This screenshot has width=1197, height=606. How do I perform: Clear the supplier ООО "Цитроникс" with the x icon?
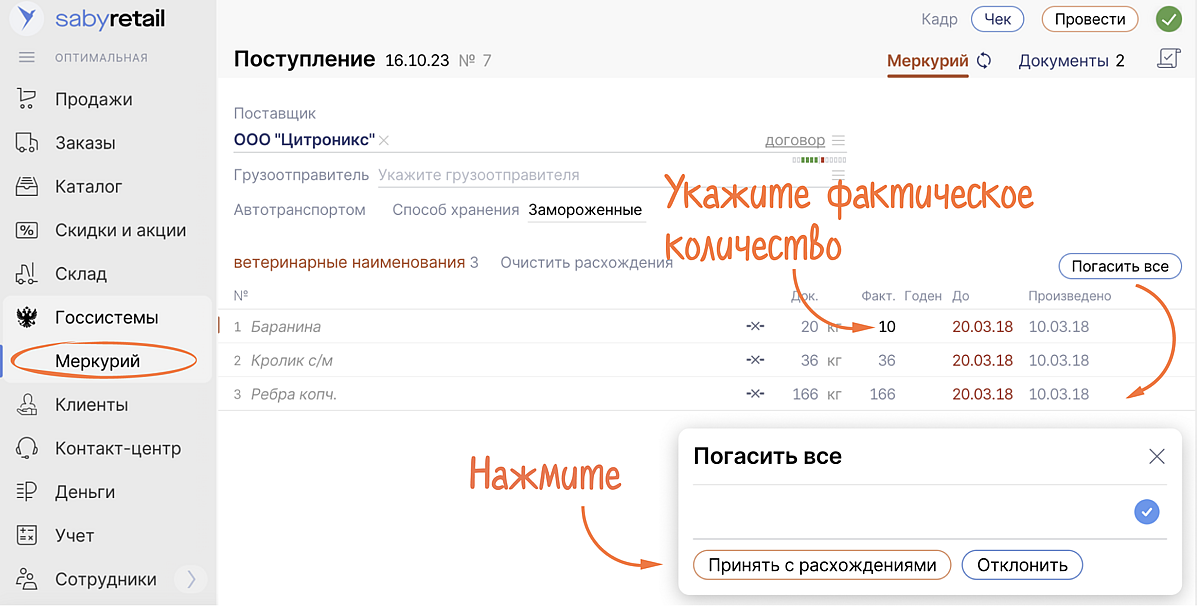pyautogui.click(x=384, y=141)
